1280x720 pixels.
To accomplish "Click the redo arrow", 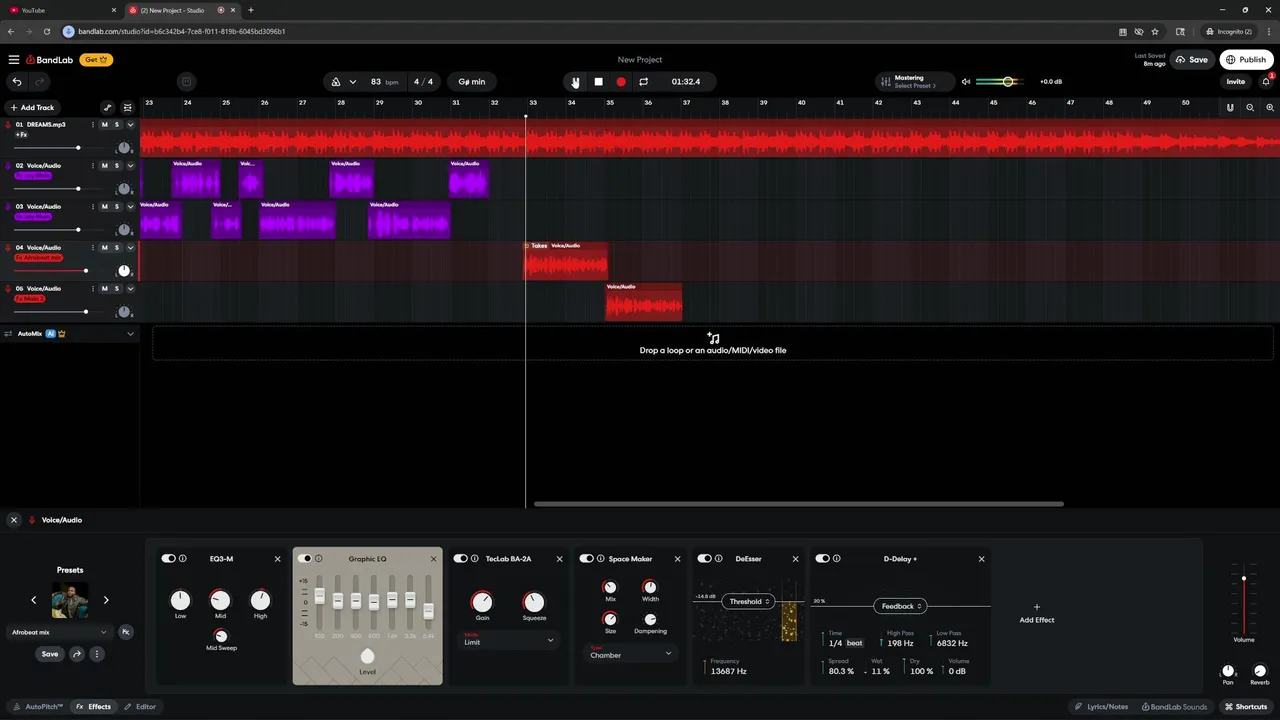I will pos(40,82).
